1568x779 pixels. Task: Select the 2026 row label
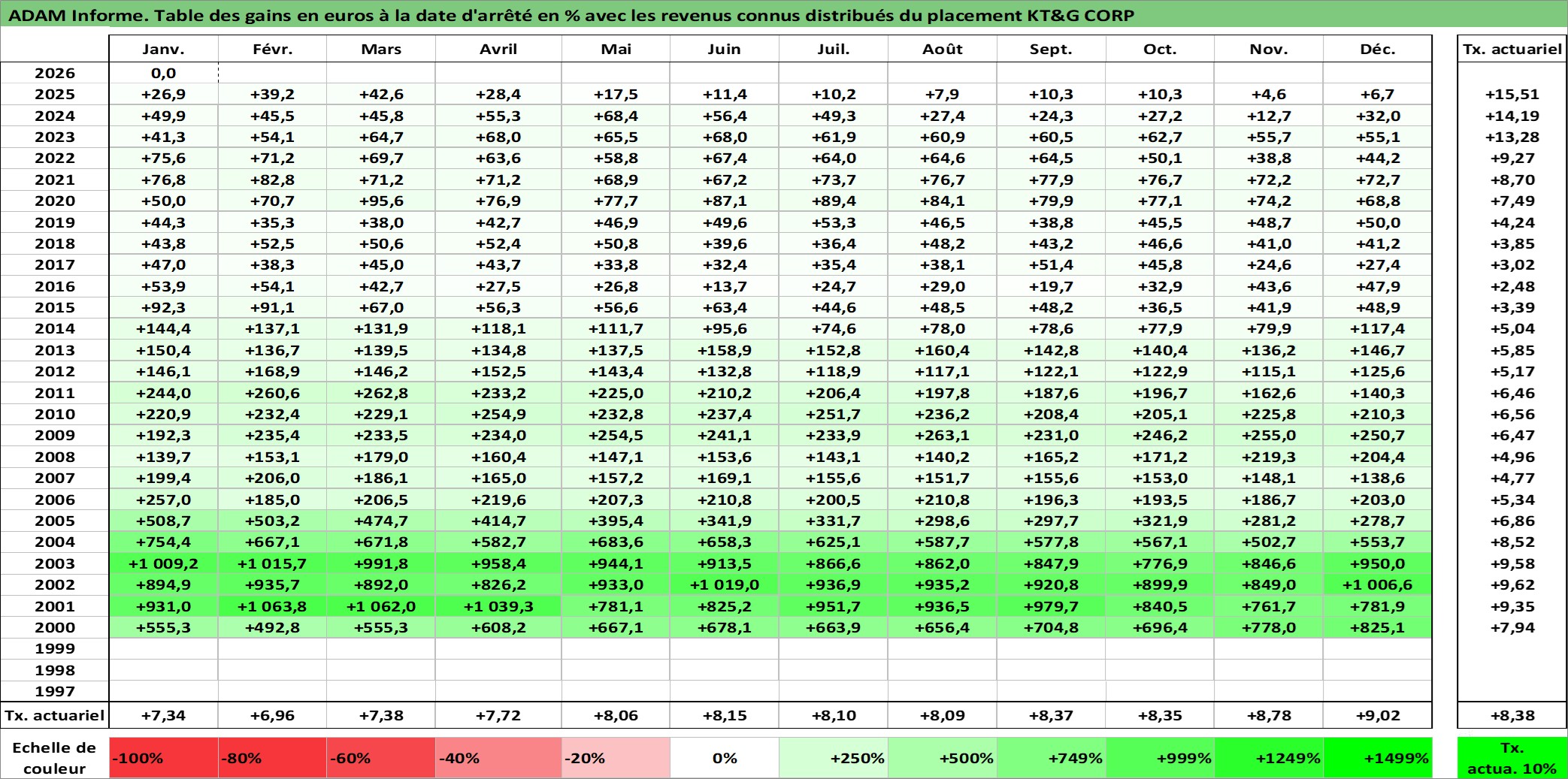point(55,73)
